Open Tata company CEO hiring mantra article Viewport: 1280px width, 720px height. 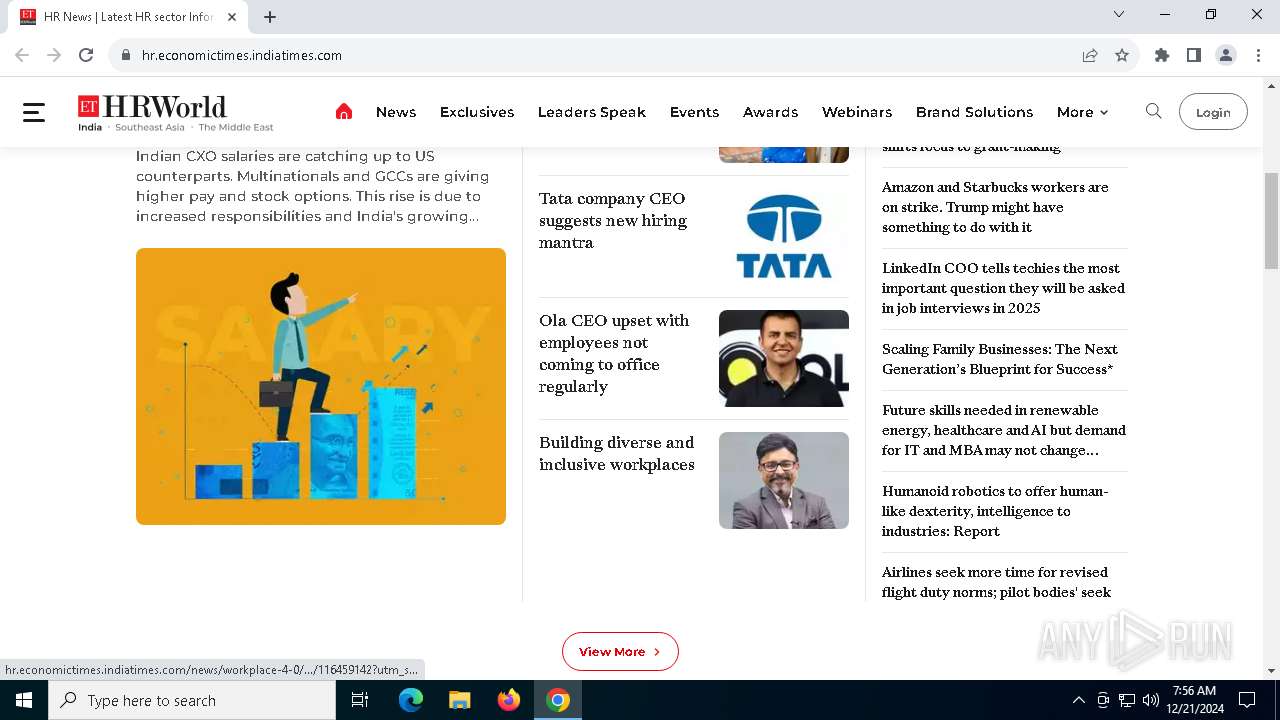coord(613,220)
